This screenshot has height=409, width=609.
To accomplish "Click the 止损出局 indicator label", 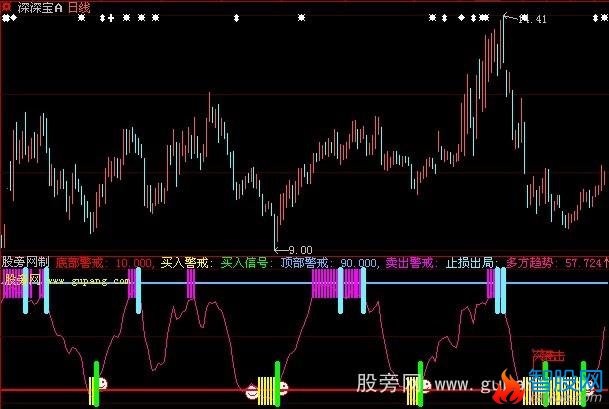I will [471, 263].
